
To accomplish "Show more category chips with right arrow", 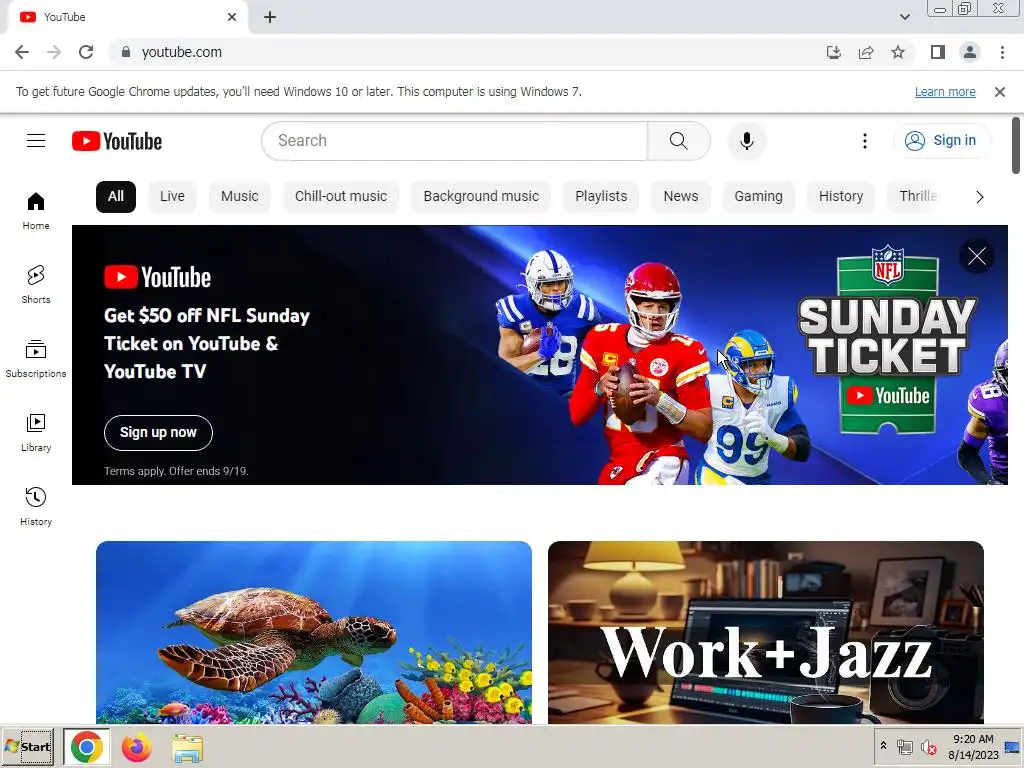I will (x=980, y=197).
